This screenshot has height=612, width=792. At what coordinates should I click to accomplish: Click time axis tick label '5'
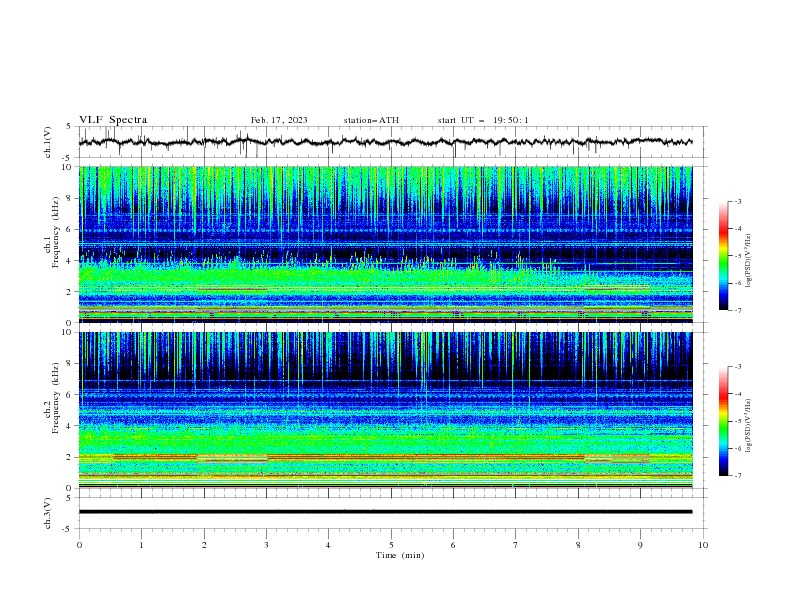click(391, 545)
